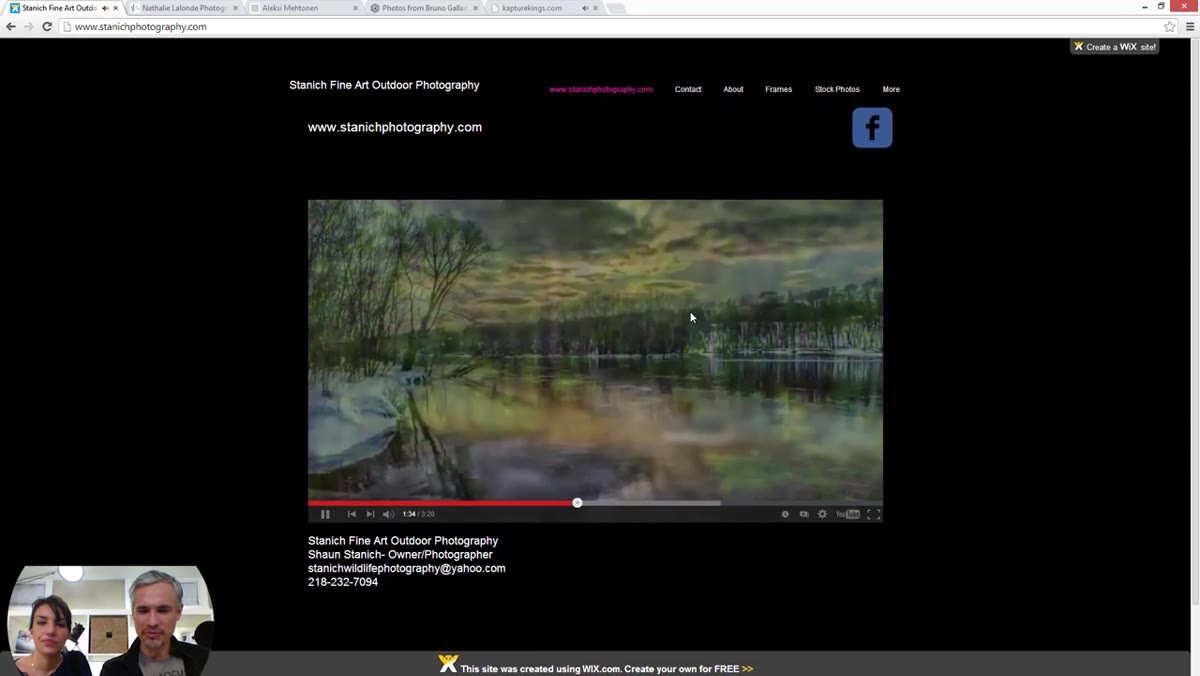Close the Stanich Fine Art tab
Viewport: 1200px width, 676px height.
116,8
